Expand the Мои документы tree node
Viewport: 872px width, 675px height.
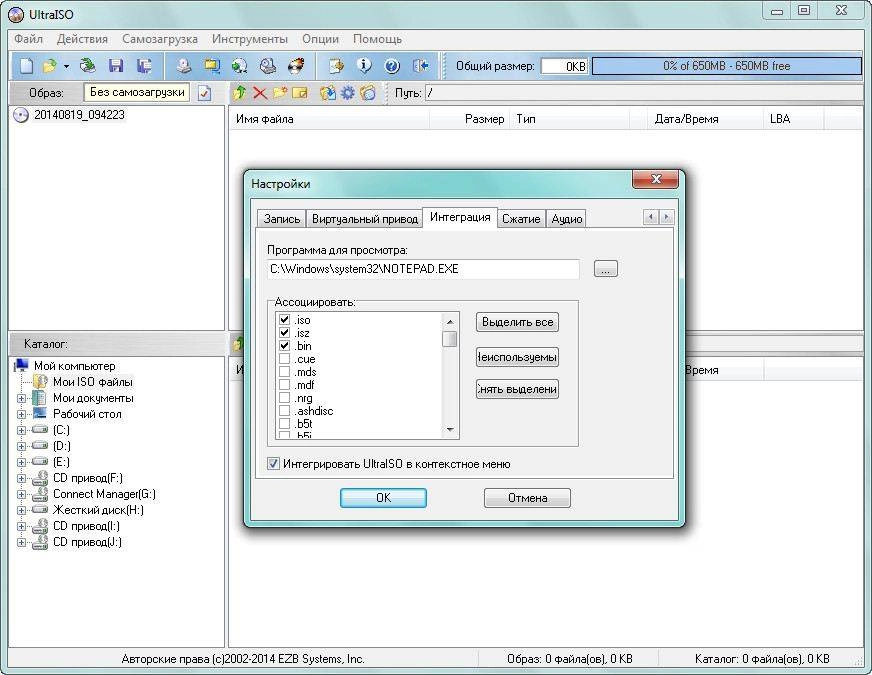21,398
